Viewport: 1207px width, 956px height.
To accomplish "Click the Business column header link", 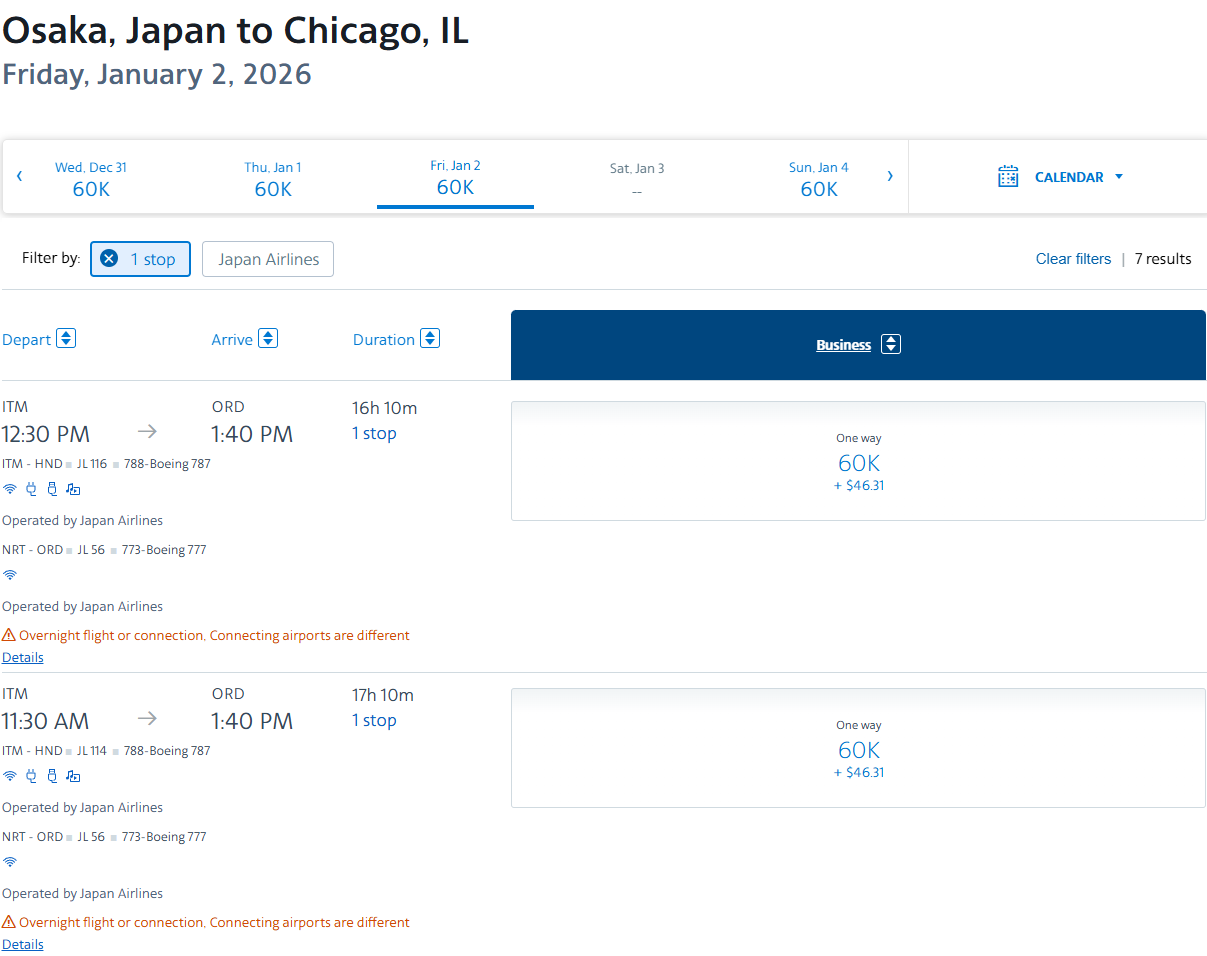I will click(843, 345).
